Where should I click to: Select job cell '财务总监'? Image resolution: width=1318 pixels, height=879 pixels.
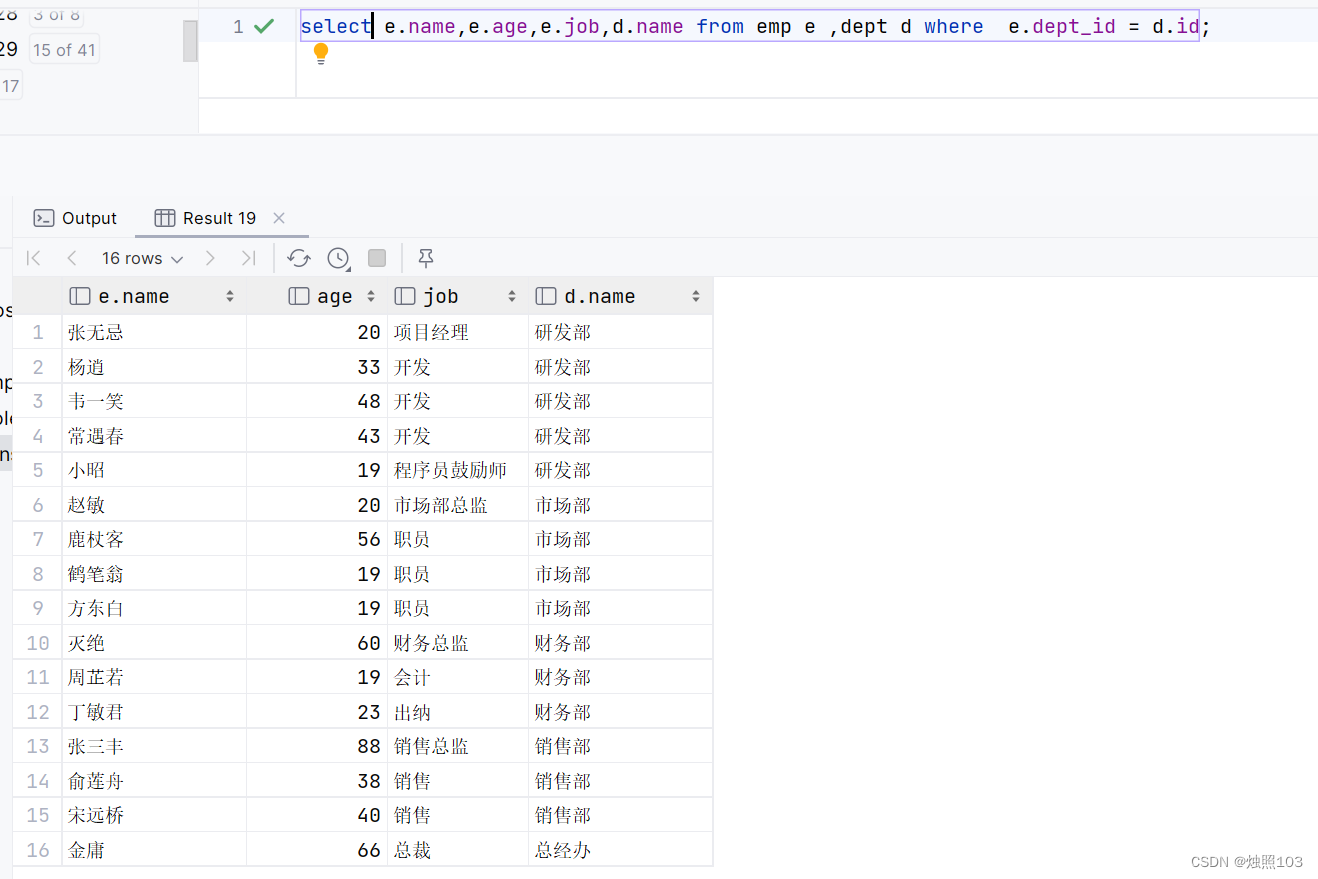(458, 643)
